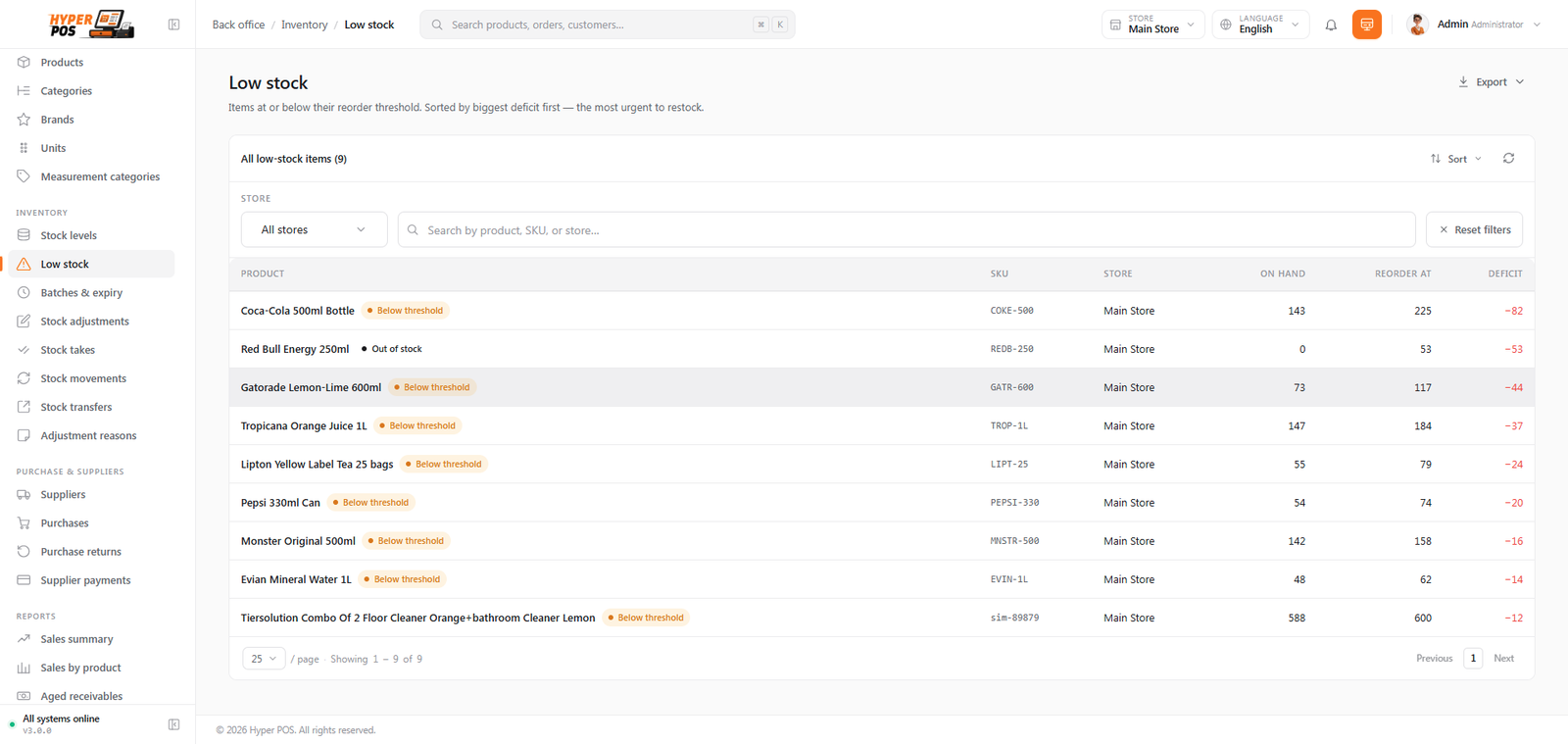This screenshot has width=1568, height=744.
Task: Open the Language English dropdown
Action: click(x=1260, y=25)
